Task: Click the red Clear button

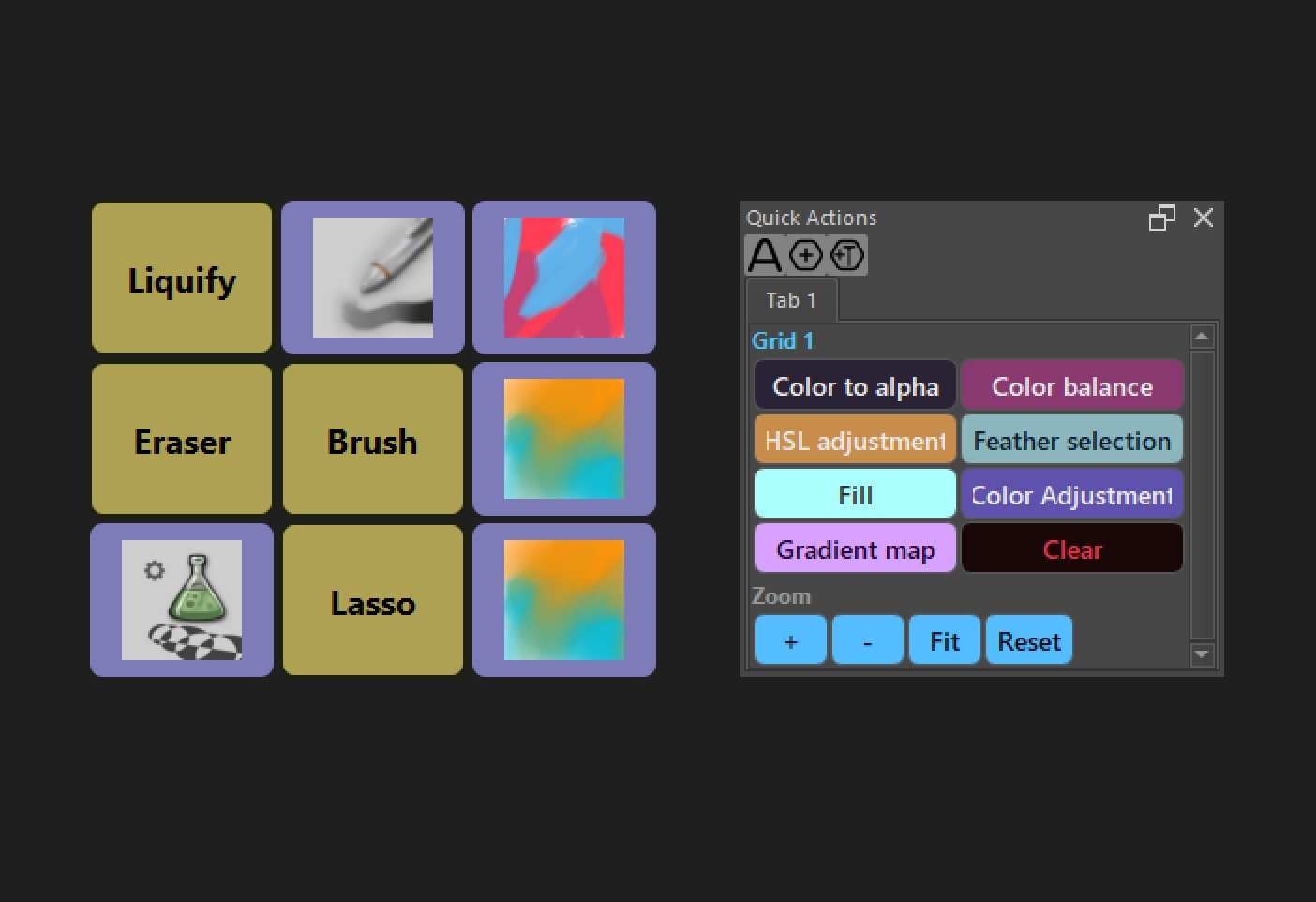Action: click(1072, 549)
